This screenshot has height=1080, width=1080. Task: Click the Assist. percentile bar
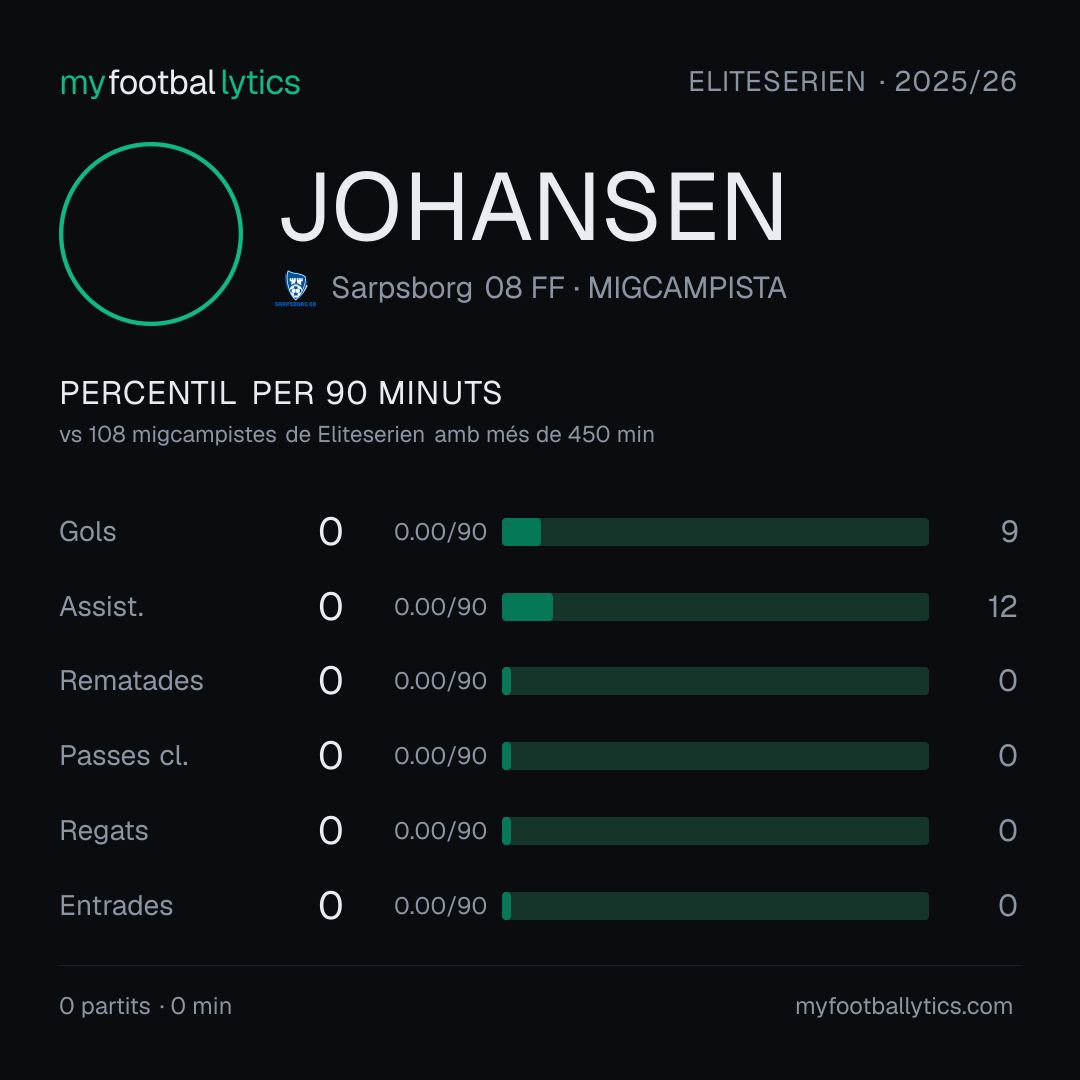tap(715, 607)
